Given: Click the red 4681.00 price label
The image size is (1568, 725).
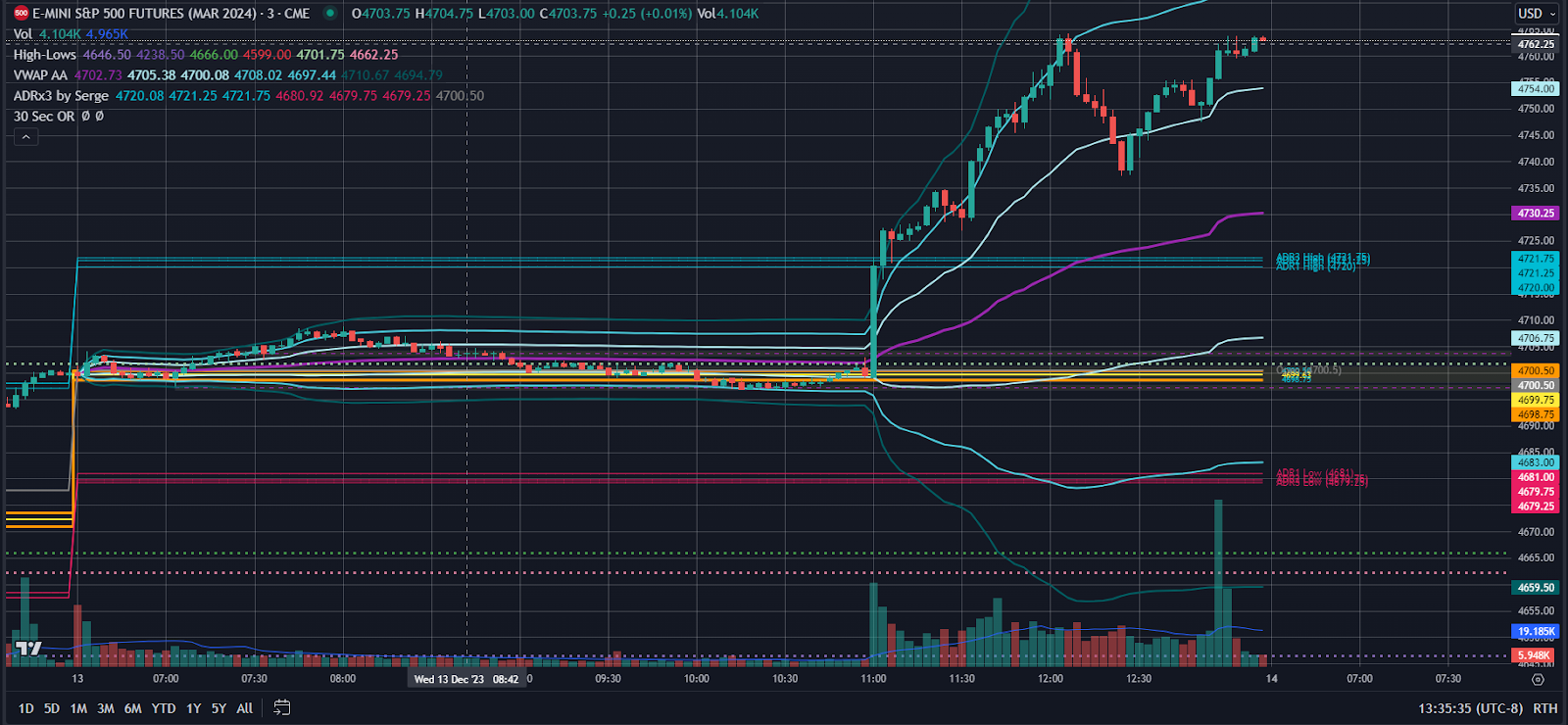Looking at the screenshot, I should [1536, 477].
